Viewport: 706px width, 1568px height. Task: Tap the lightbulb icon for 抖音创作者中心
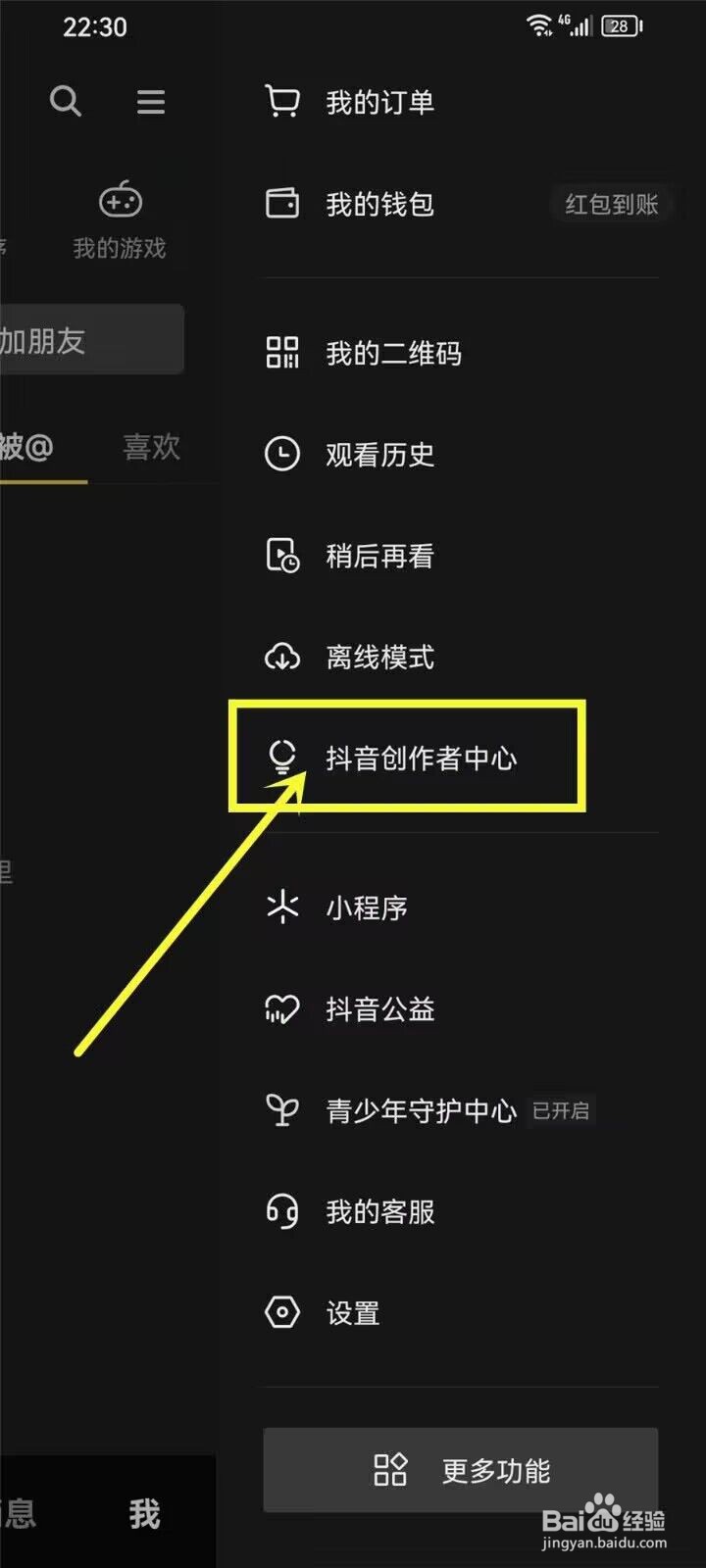(x=282, y=758)
